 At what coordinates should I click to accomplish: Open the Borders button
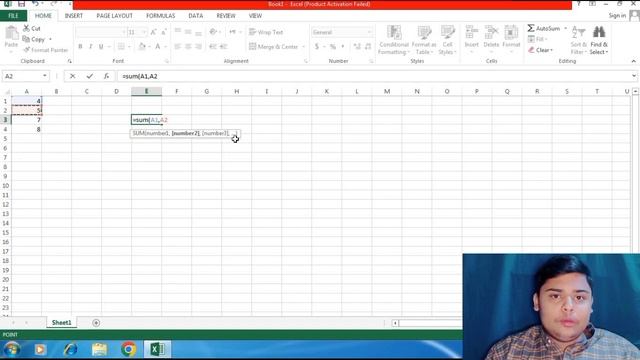click(x=121, y=47)
